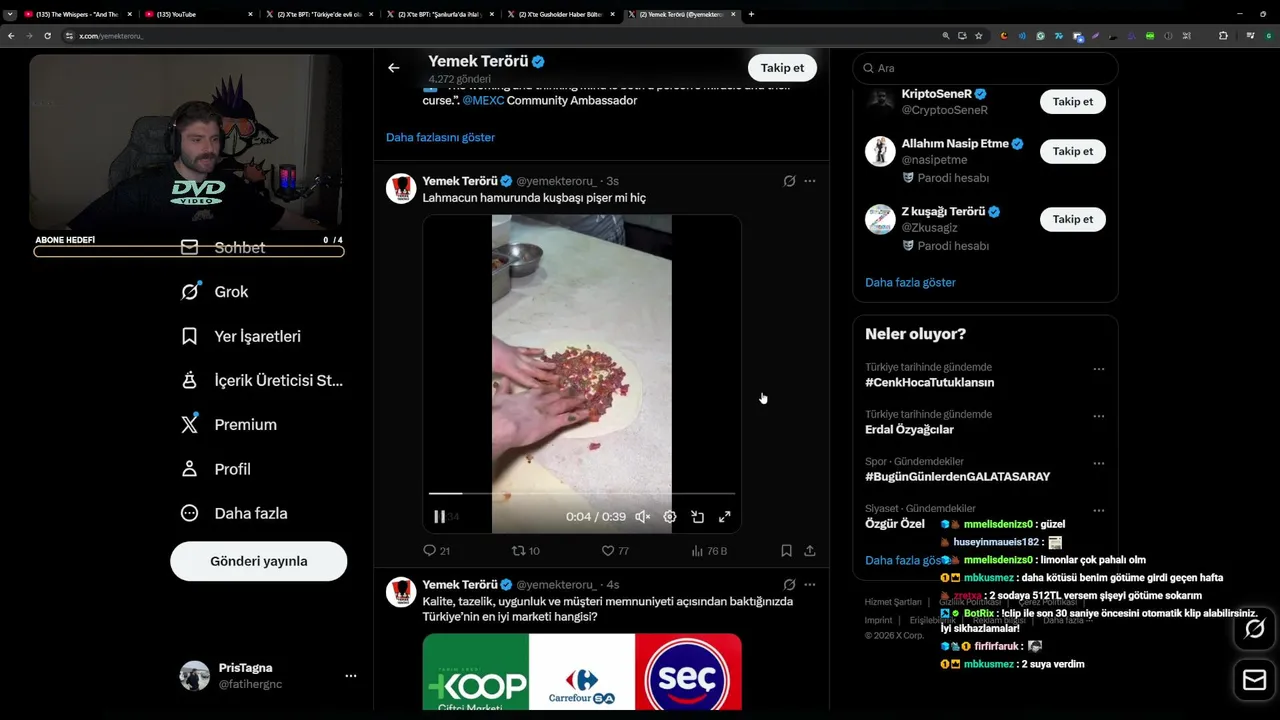Bookmark page with star icon

click(979, 36)
